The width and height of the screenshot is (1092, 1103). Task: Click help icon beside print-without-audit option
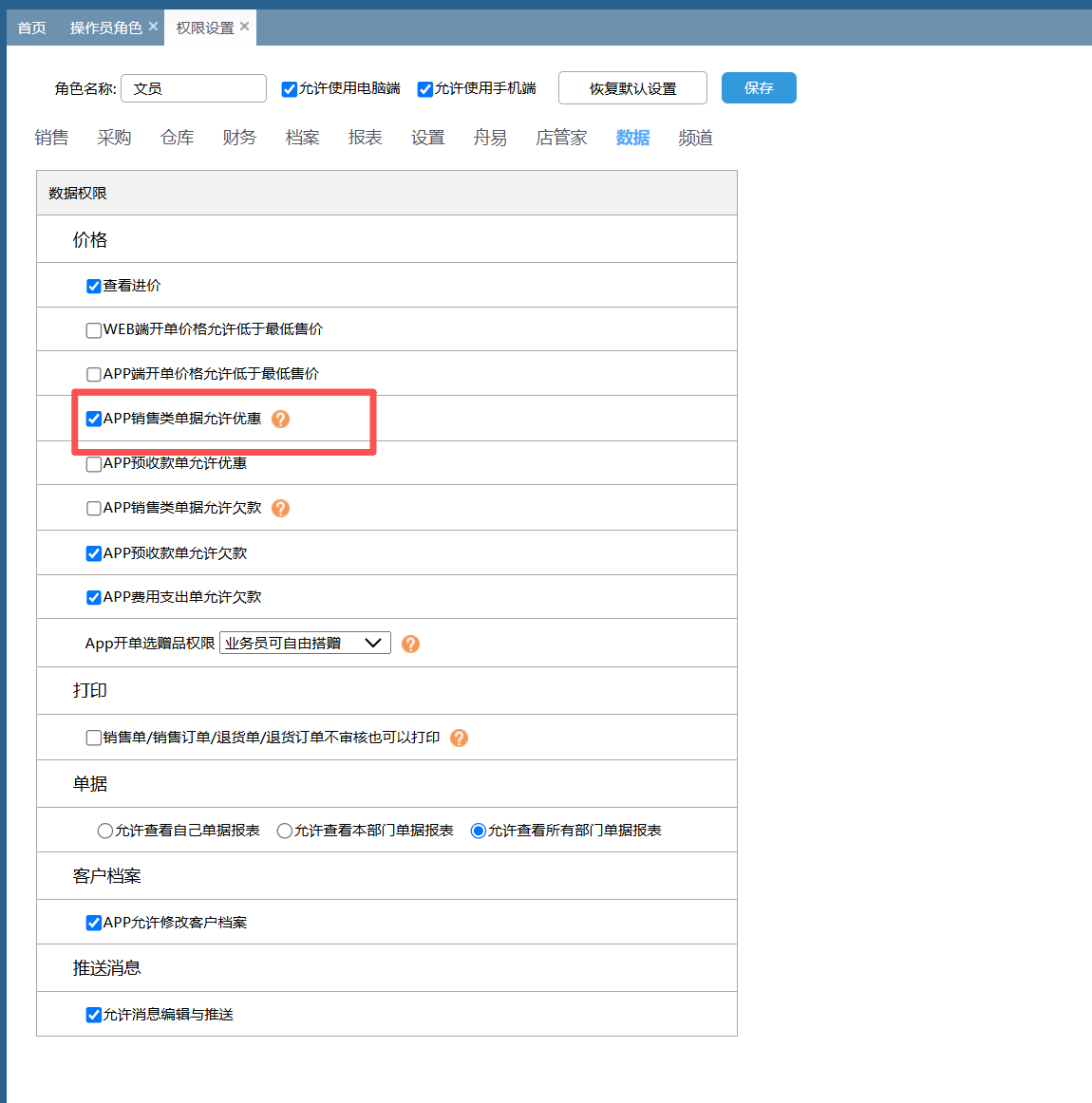point(459,738)
